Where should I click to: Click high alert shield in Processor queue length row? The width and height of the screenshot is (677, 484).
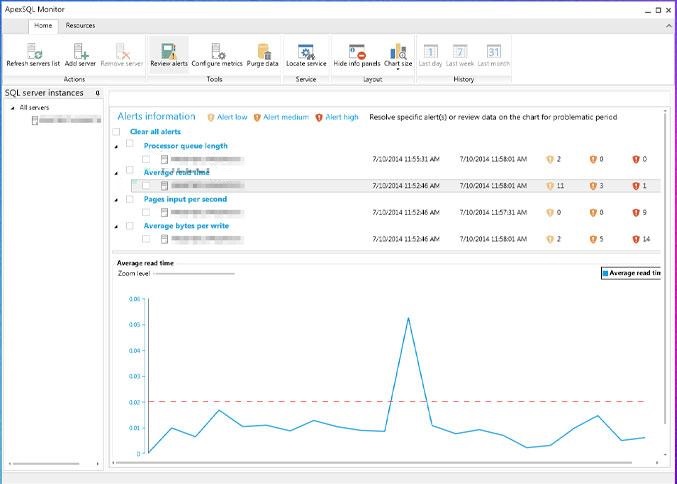coord(636,159)
